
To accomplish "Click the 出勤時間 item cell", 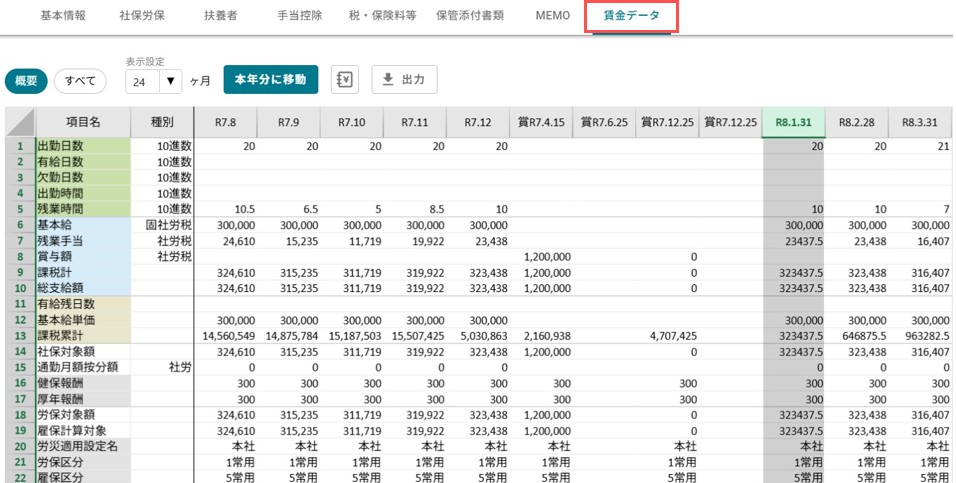I will (83, 194).
